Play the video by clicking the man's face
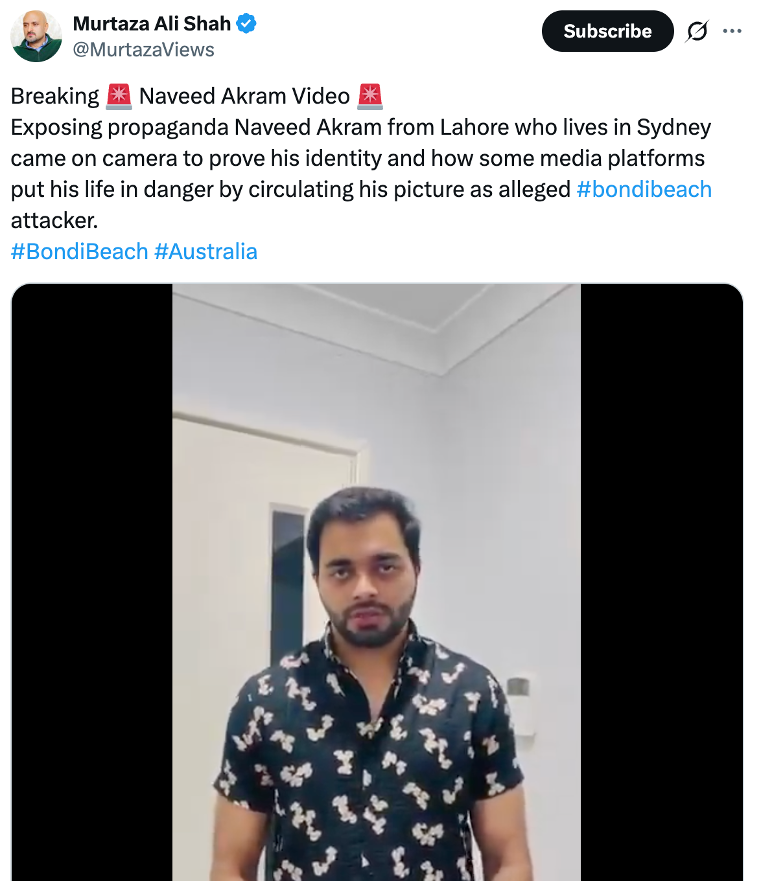Screen dimensions: 762x882 click(358, 565)
